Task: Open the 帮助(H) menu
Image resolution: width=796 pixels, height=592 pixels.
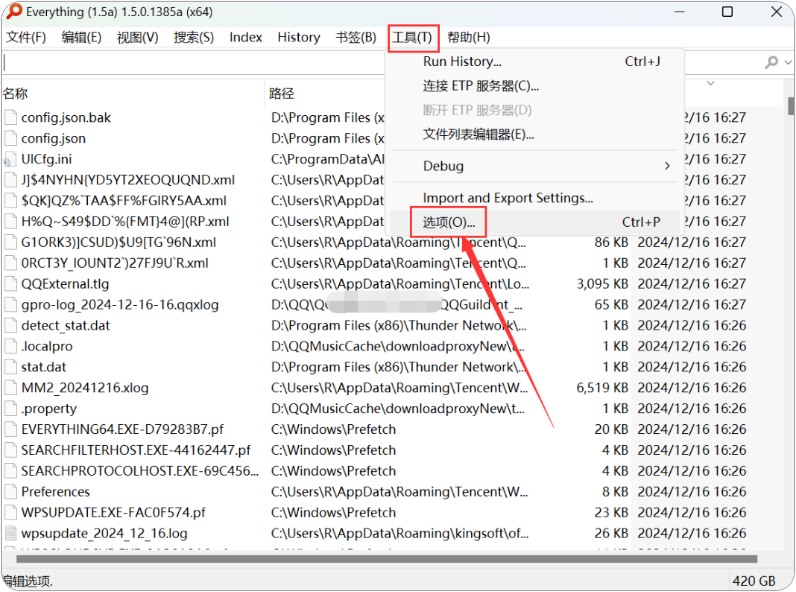Action: click(469, 38)
